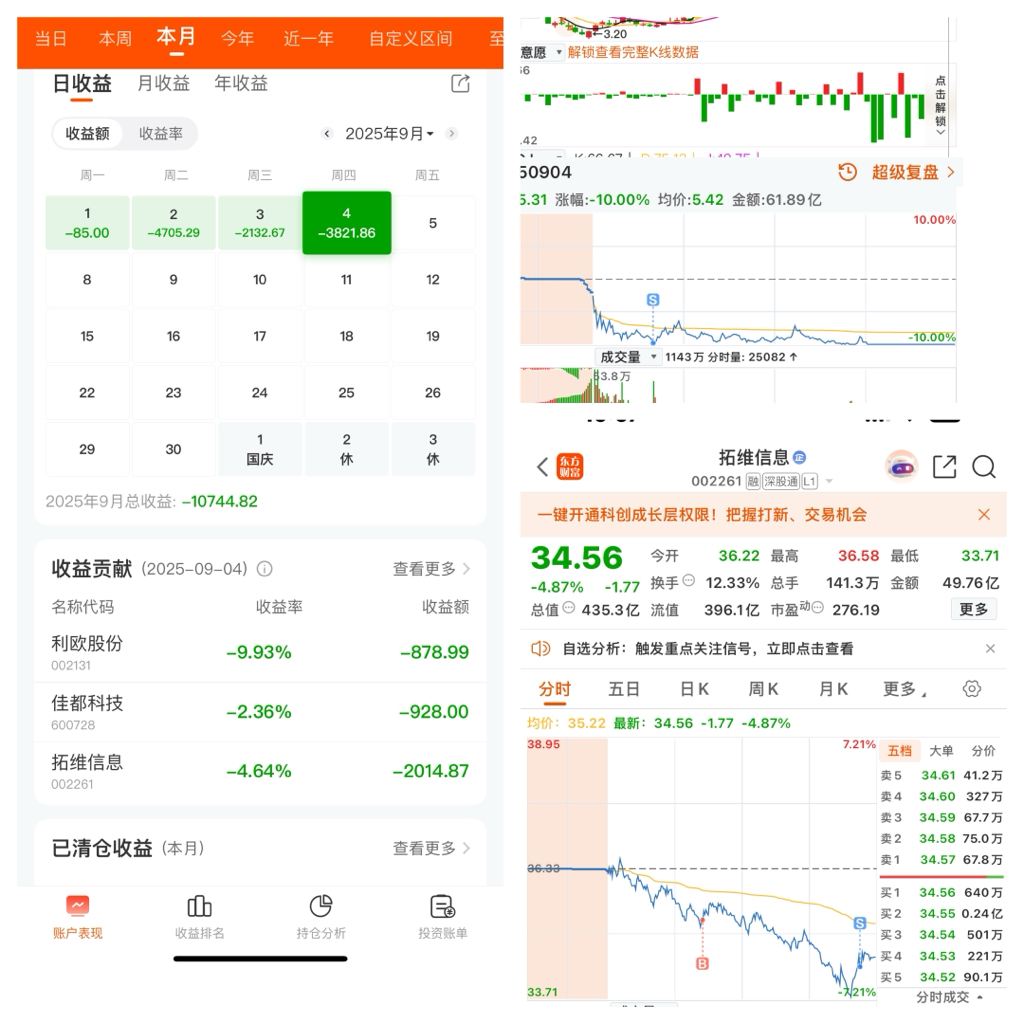Tap the share icon beside 年收益
The width and height of the screenshot is (1024, 1024).
point(460,83)
